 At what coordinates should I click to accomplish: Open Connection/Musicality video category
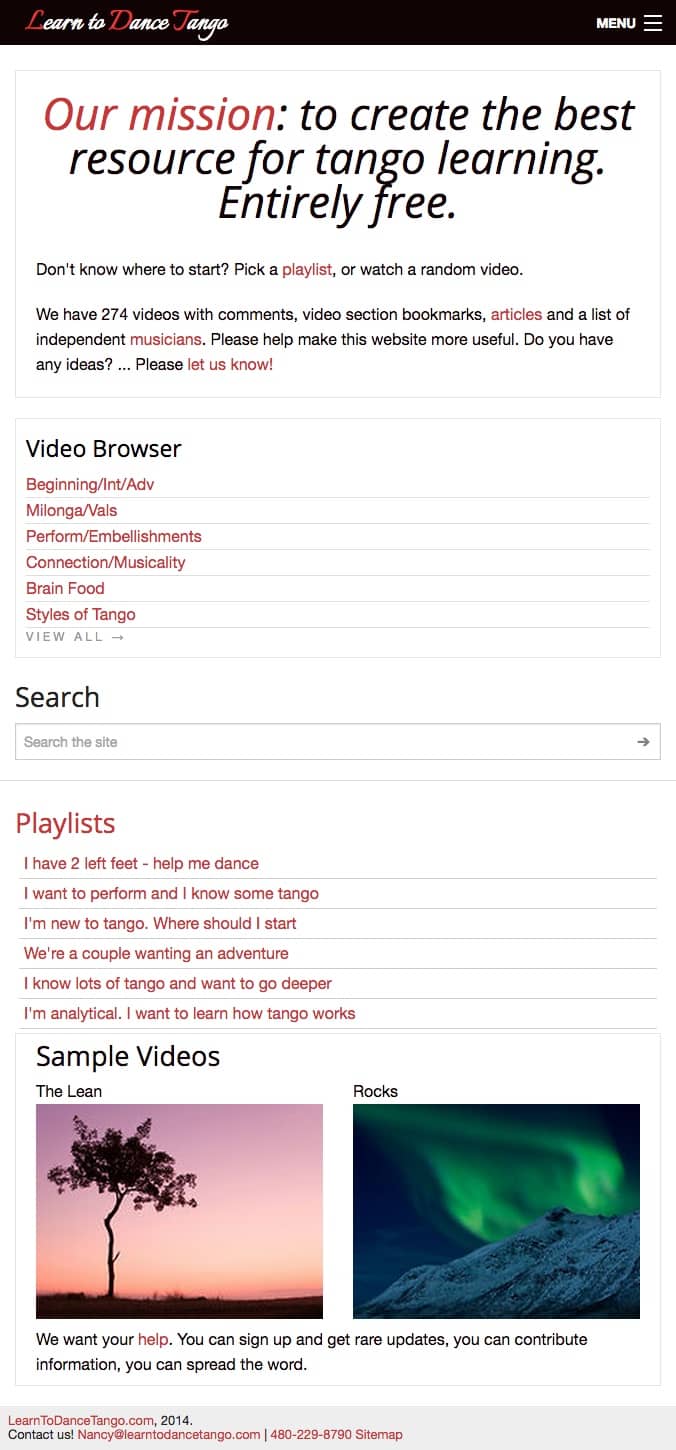coord(106,562)
